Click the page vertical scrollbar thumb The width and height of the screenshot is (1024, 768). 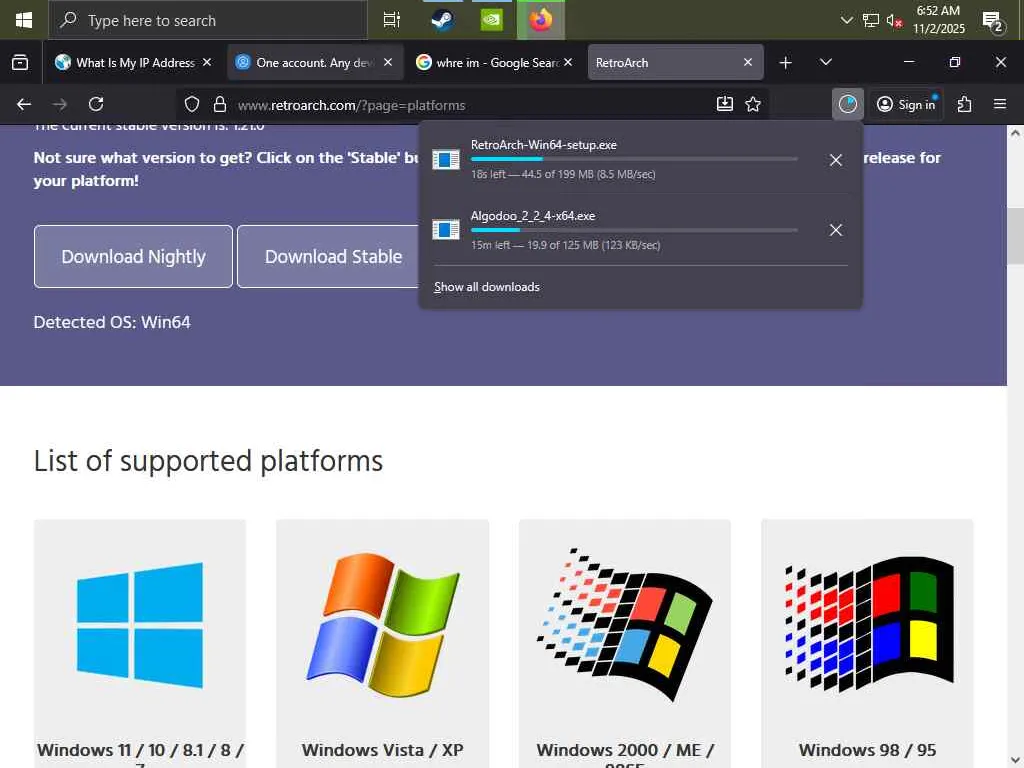point(1015,236)
